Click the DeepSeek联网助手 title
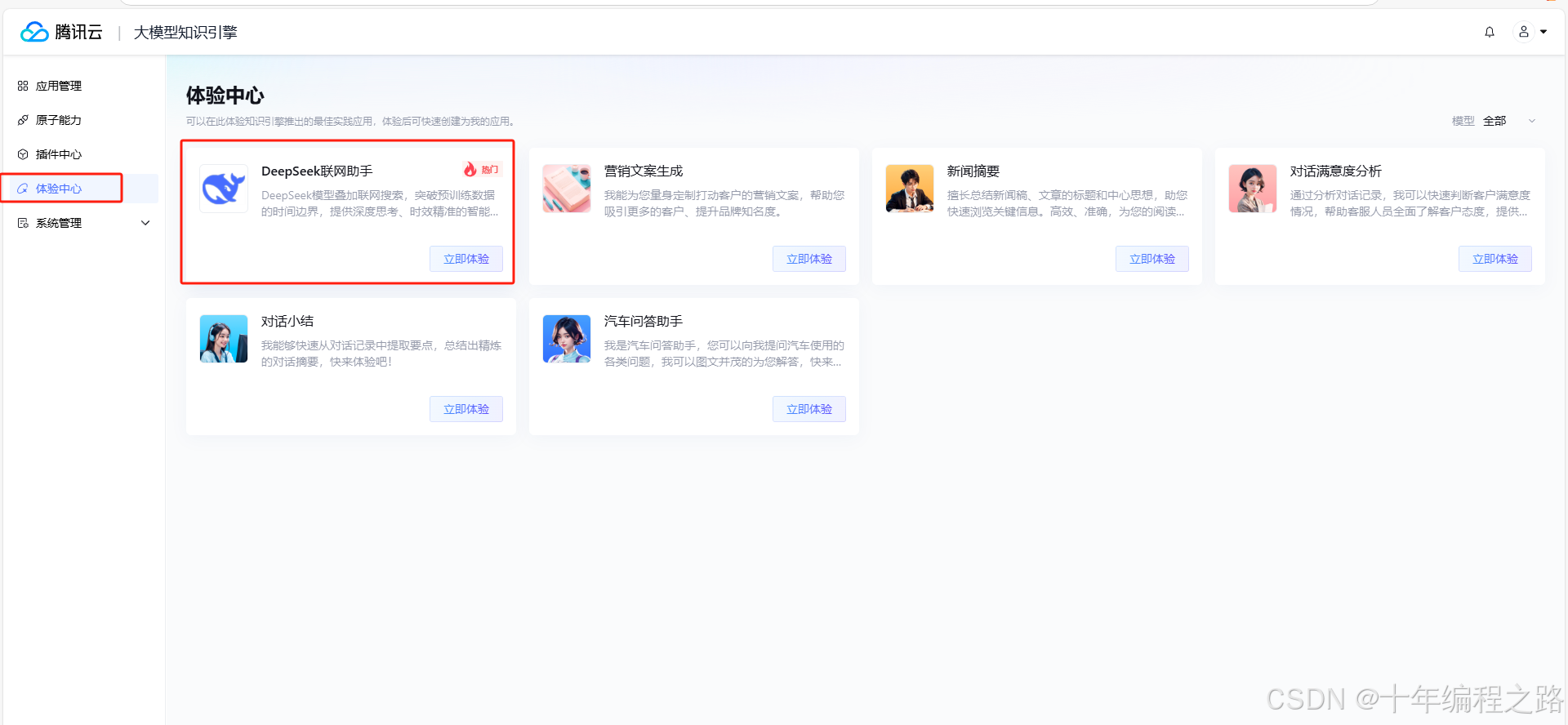Viewport: 1568px width, 725px height. click(317, 171)
